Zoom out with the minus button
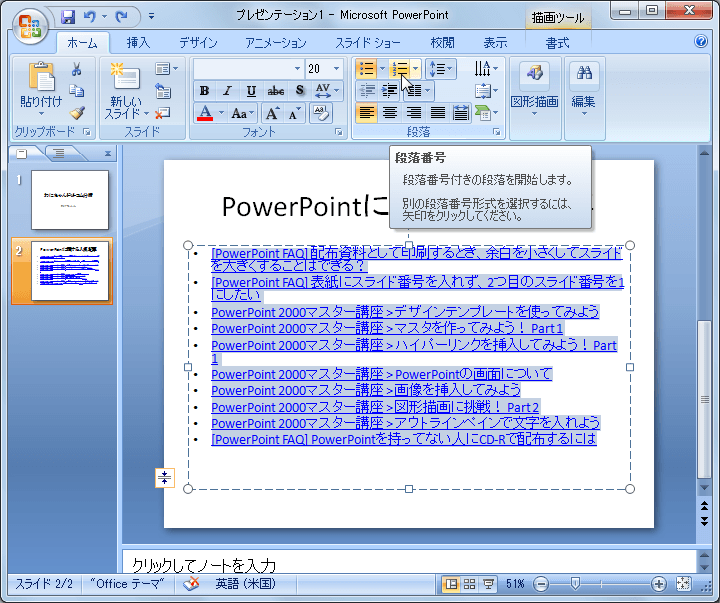The width and height of the screenshot is (720, 603). click(x=541, y=584)
